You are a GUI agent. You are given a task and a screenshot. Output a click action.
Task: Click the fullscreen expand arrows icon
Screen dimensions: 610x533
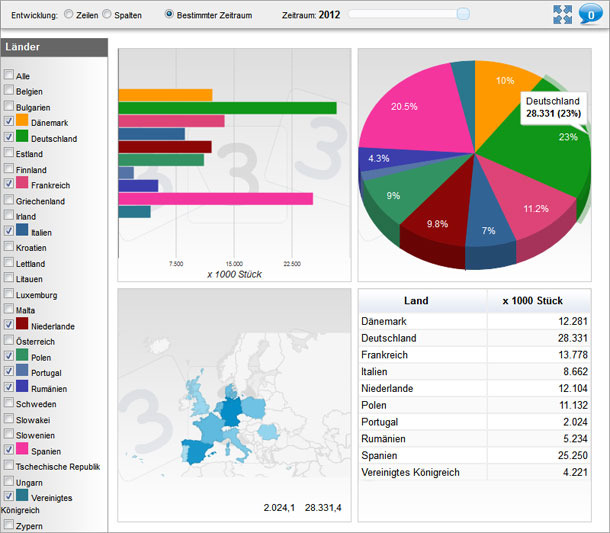click(563, 14)
